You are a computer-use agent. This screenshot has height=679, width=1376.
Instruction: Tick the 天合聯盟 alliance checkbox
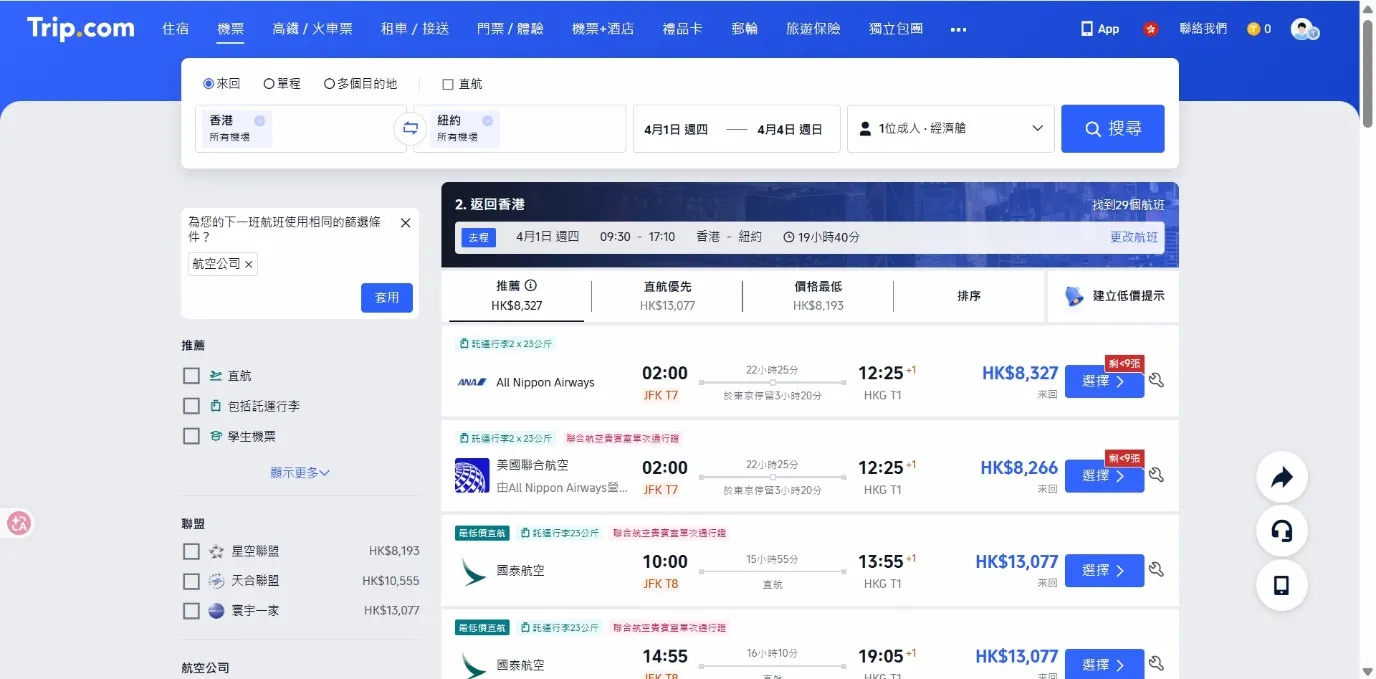pos(191,581)
